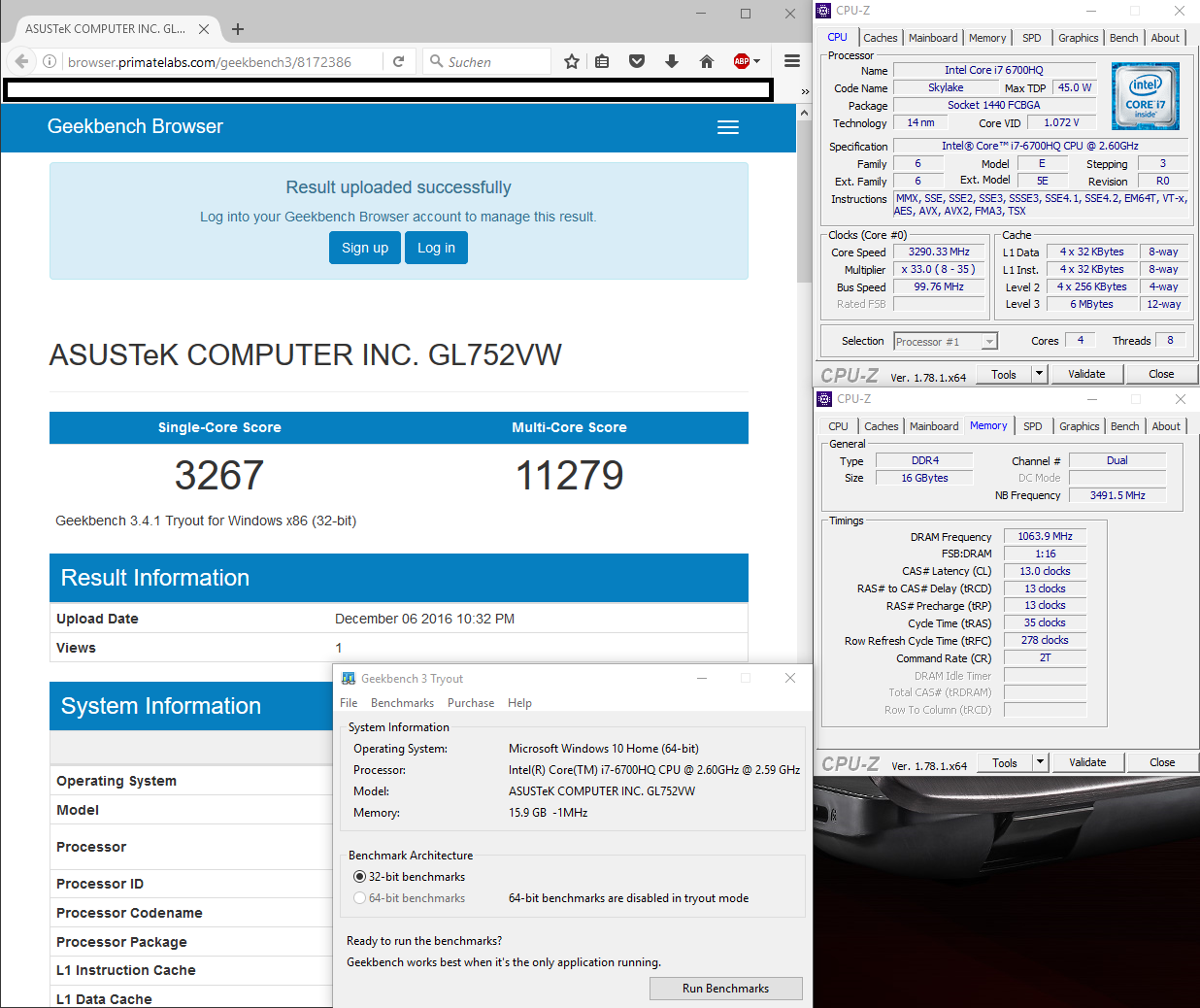
Task: Click Validate in the upper CPU-Z window
Action: (1086, 374)
